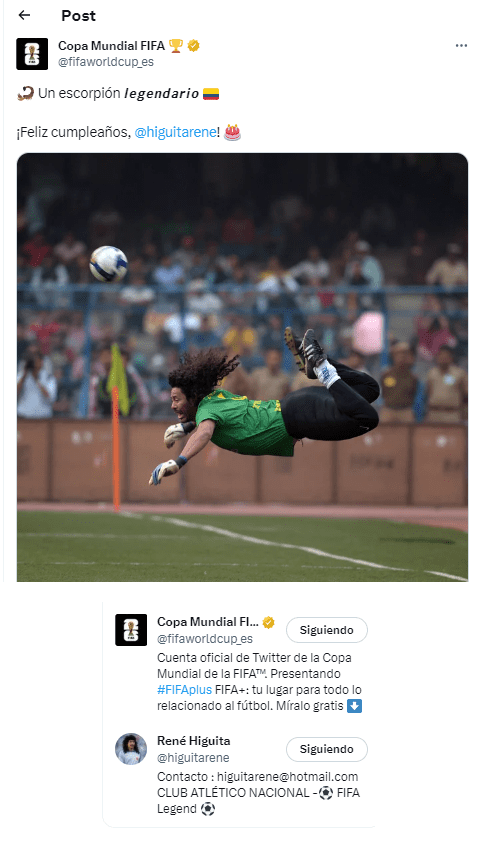Click the trophy emoji beside the account name
Image resolution: width=478 pixels, height=852 pixels.
click(175, 46)
